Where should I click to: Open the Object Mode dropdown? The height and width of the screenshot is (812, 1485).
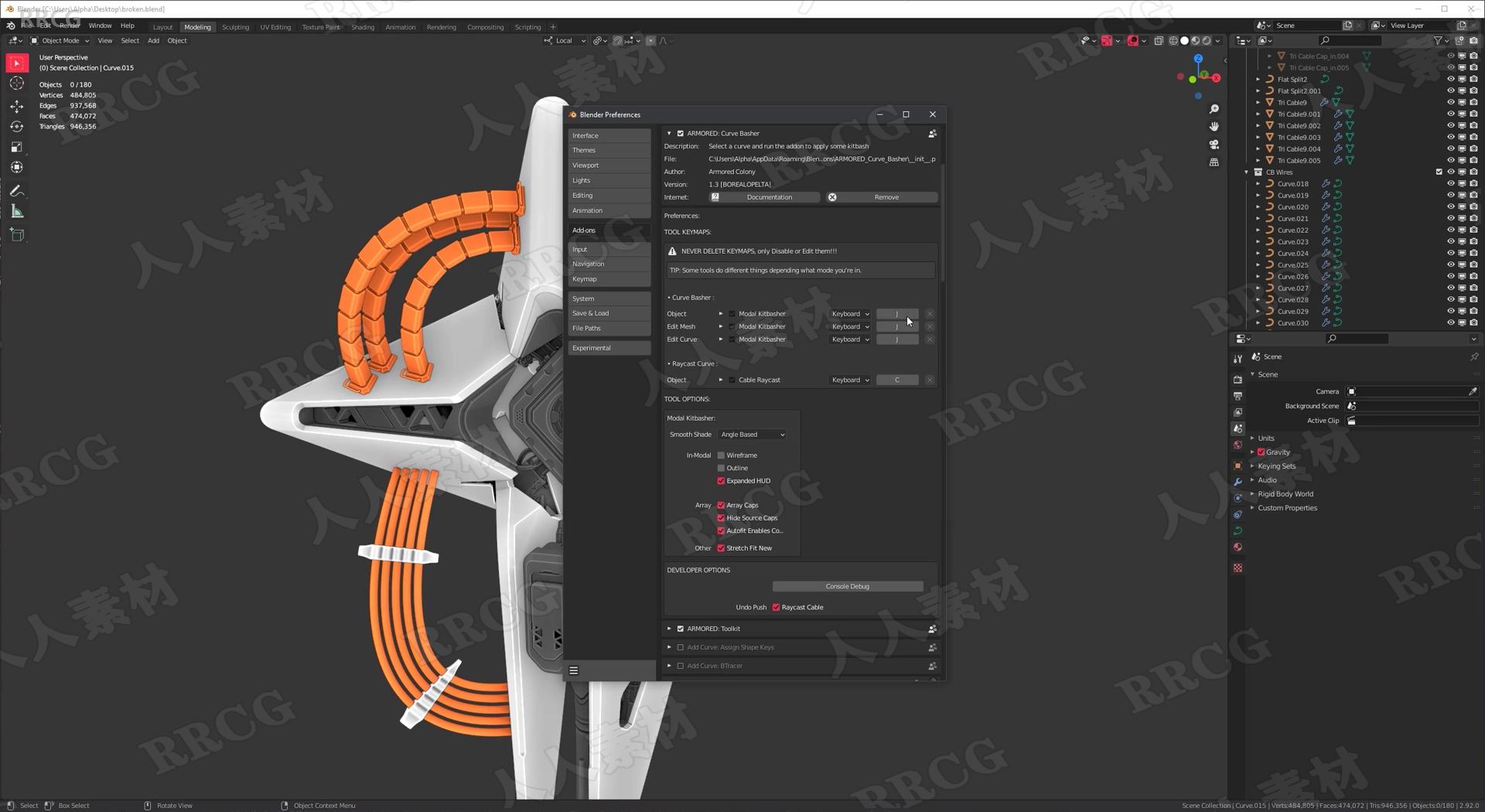coord(60,41)
